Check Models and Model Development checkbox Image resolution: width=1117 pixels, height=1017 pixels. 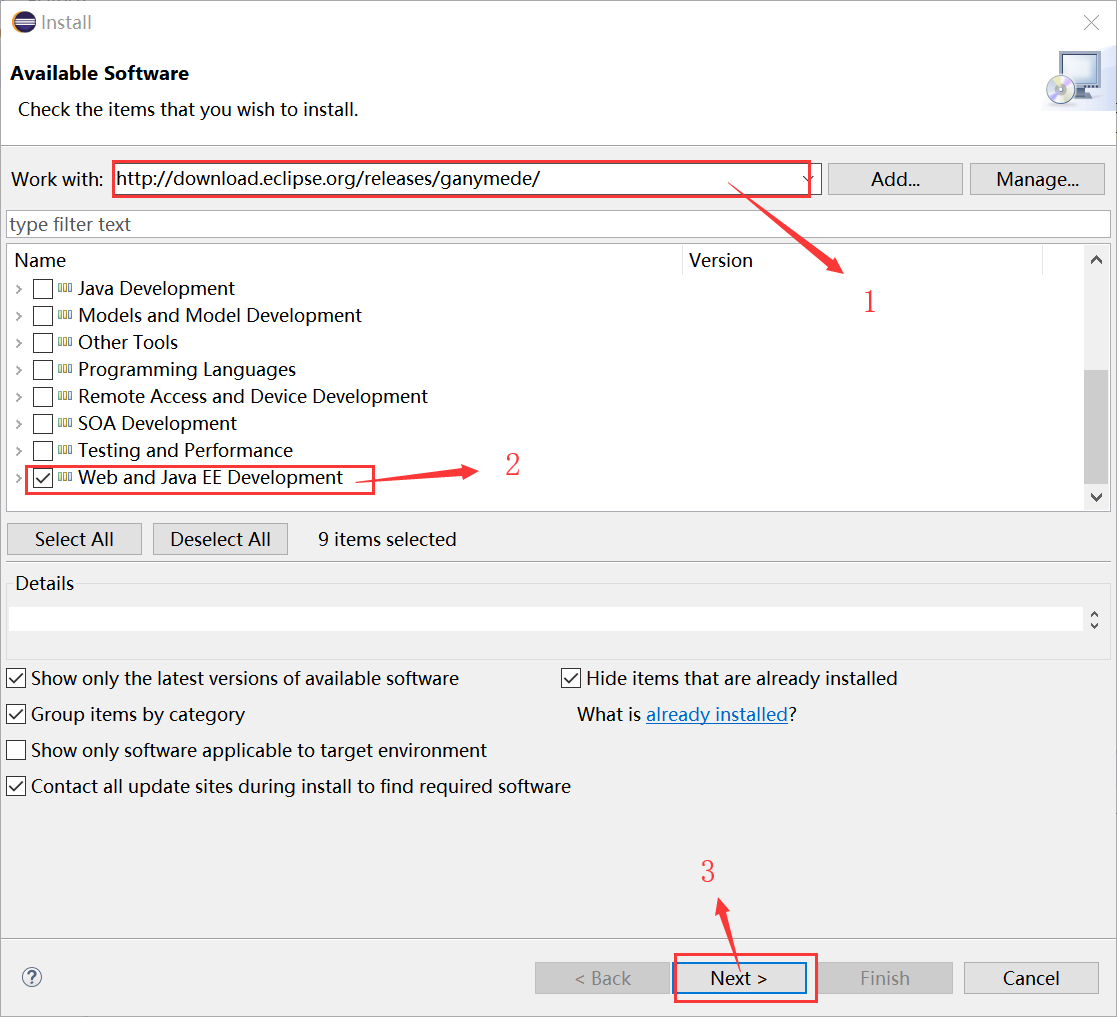43,315
